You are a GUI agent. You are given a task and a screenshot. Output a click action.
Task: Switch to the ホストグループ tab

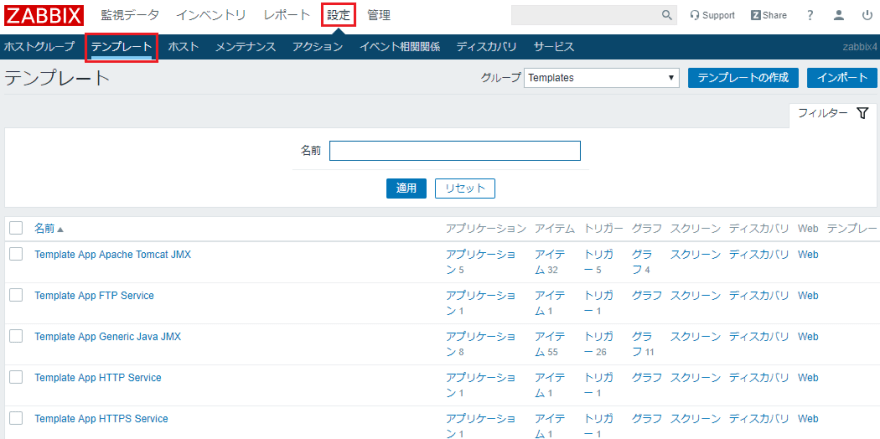tap(39, 47)
